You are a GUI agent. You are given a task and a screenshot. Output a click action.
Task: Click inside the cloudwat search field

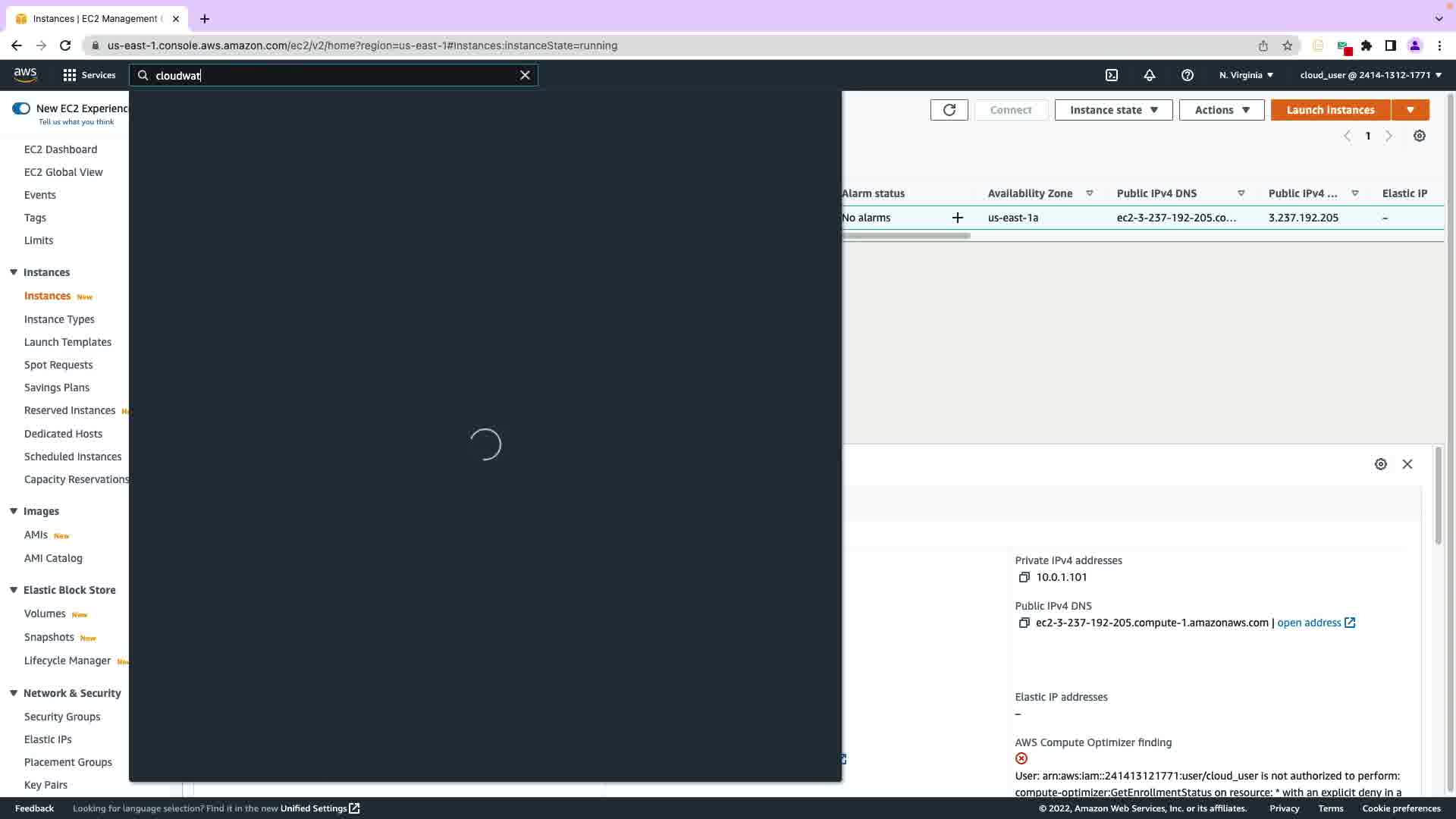(334, 75)
